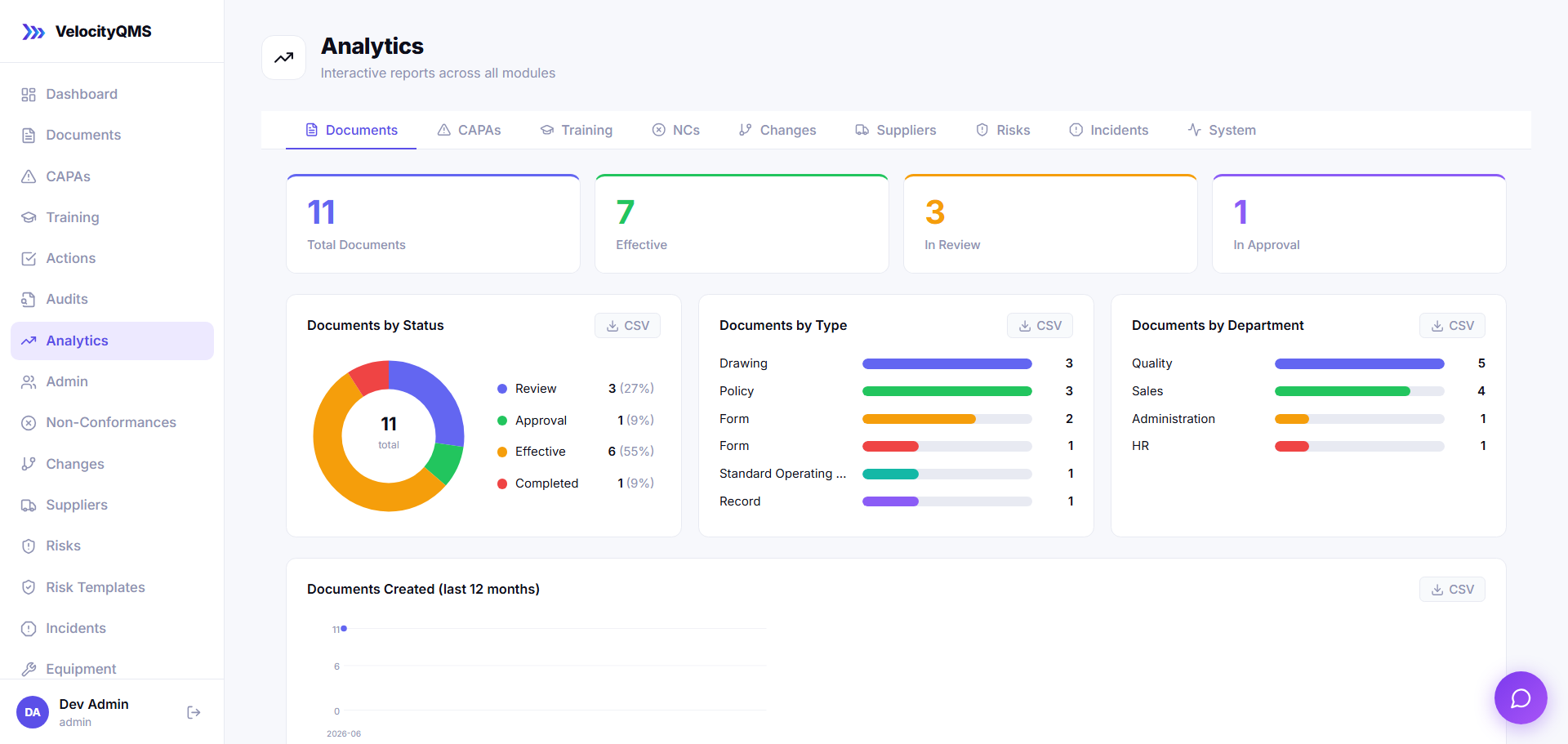Click the DA user avatar
This screenshot has height=744, width=1568.
click(x=33, y=712)
